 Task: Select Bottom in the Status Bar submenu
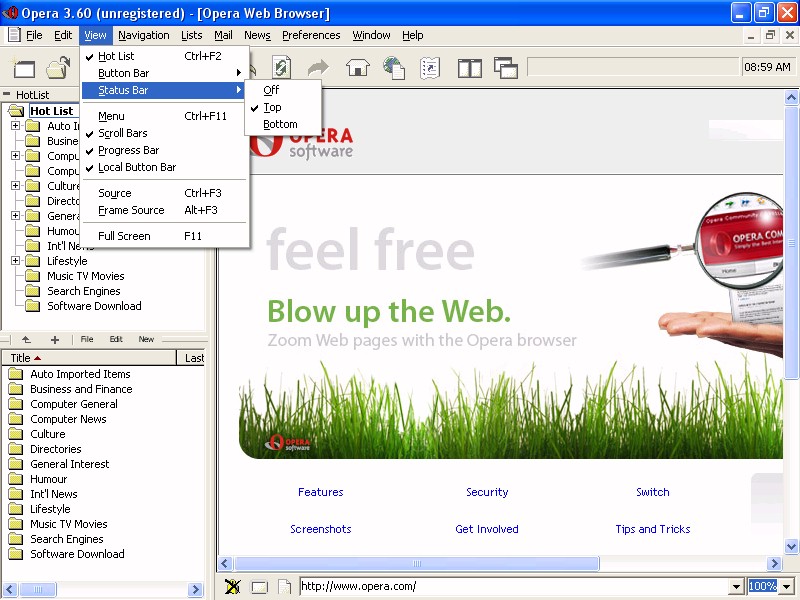[x=283, y=124]
